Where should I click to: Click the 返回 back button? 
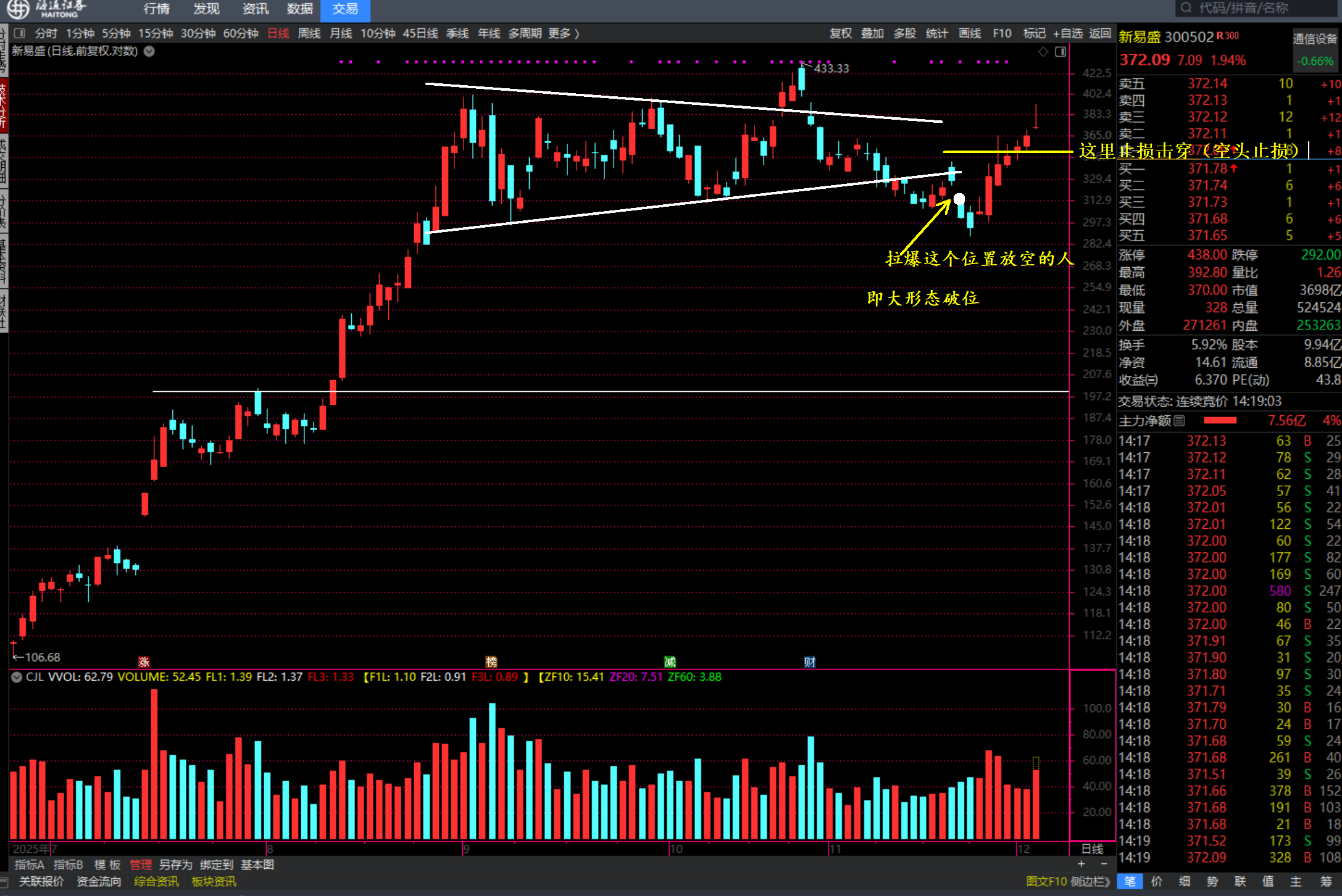pos(1099,33)
